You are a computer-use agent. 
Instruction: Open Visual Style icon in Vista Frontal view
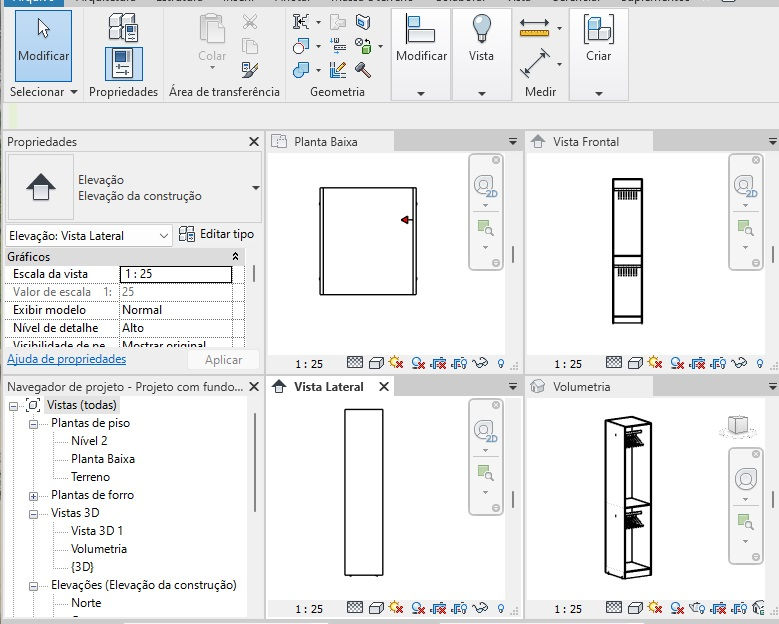tap(635, 363)
